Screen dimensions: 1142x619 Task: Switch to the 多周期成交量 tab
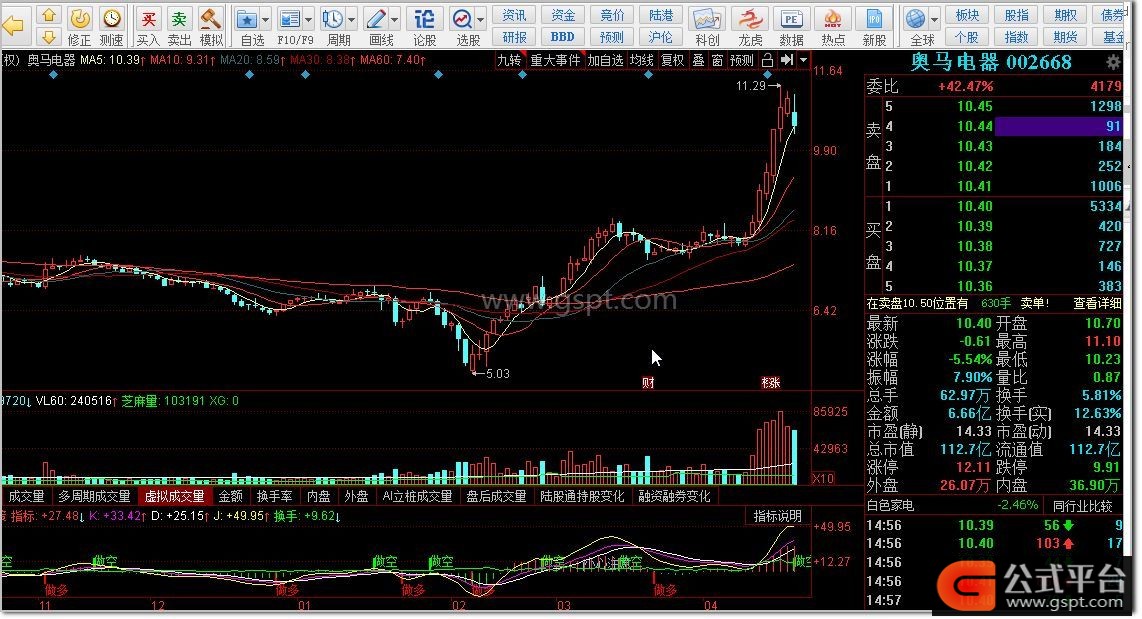pos(95,497)
